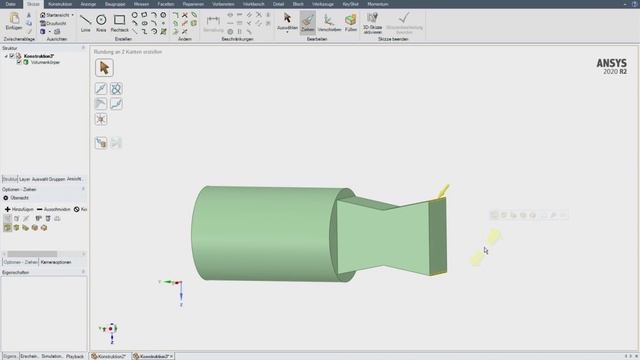
Task: Open the Blech ribbon tab
Action: [298, 4]
